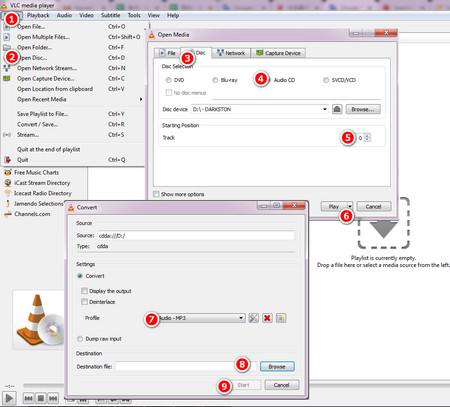Viewport: 450px width, 407px height.
Task: Choose Stream menu entry
Action: [73, 135]
